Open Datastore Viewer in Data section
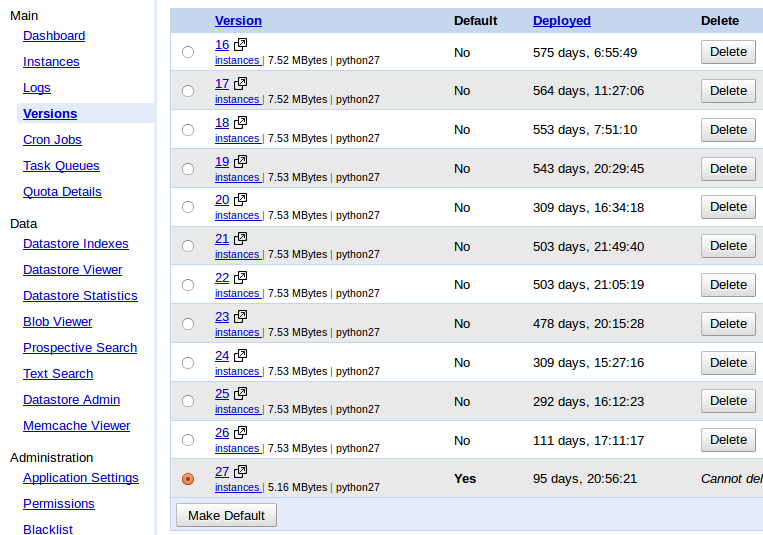 point(72,270)
